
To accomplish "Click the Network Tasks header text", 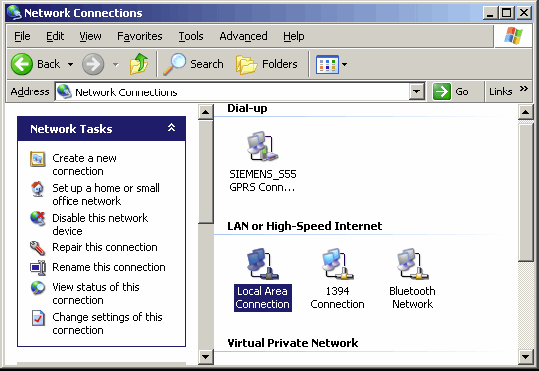I will (x=71, y=129).
